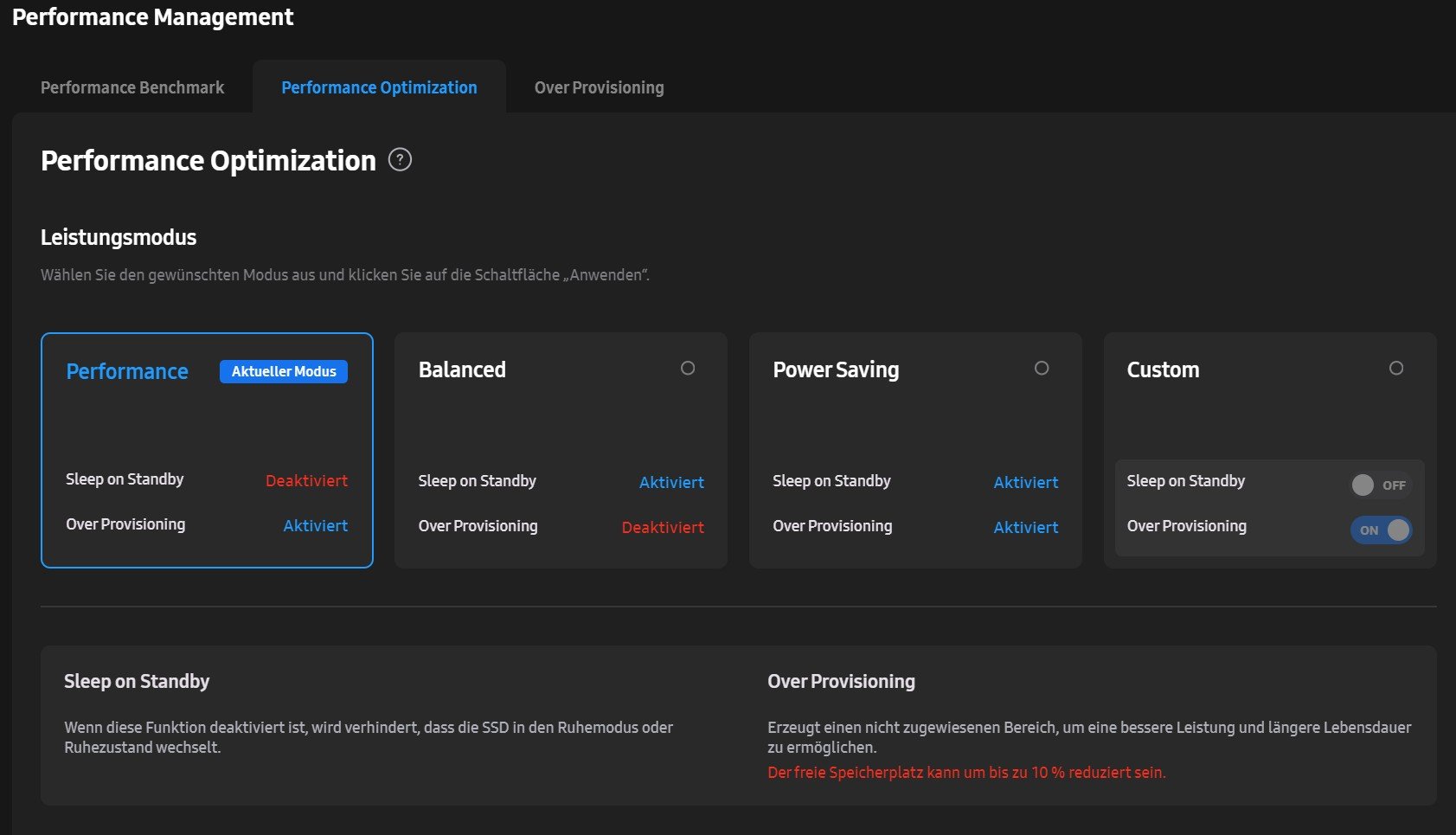
Task: Click Aktiviert status for Performance Over Provisioning
Action: click(x=316, y=526)
